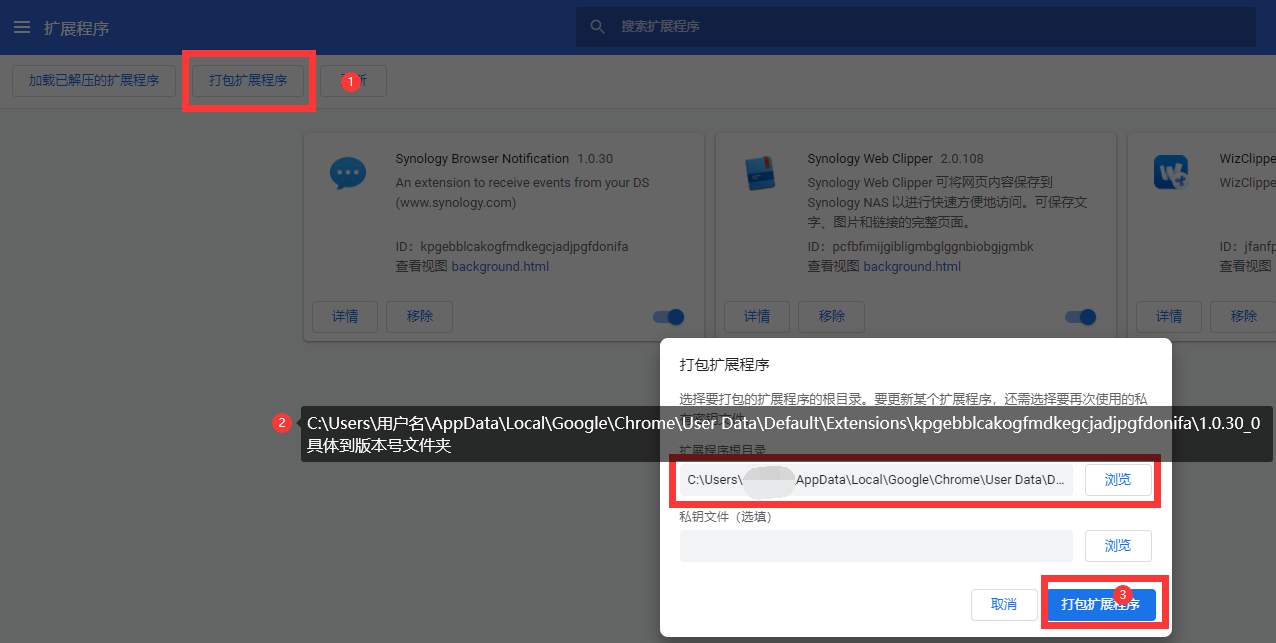
Task: Open the hamburger main menu icon
Action: tap(22, 27)
